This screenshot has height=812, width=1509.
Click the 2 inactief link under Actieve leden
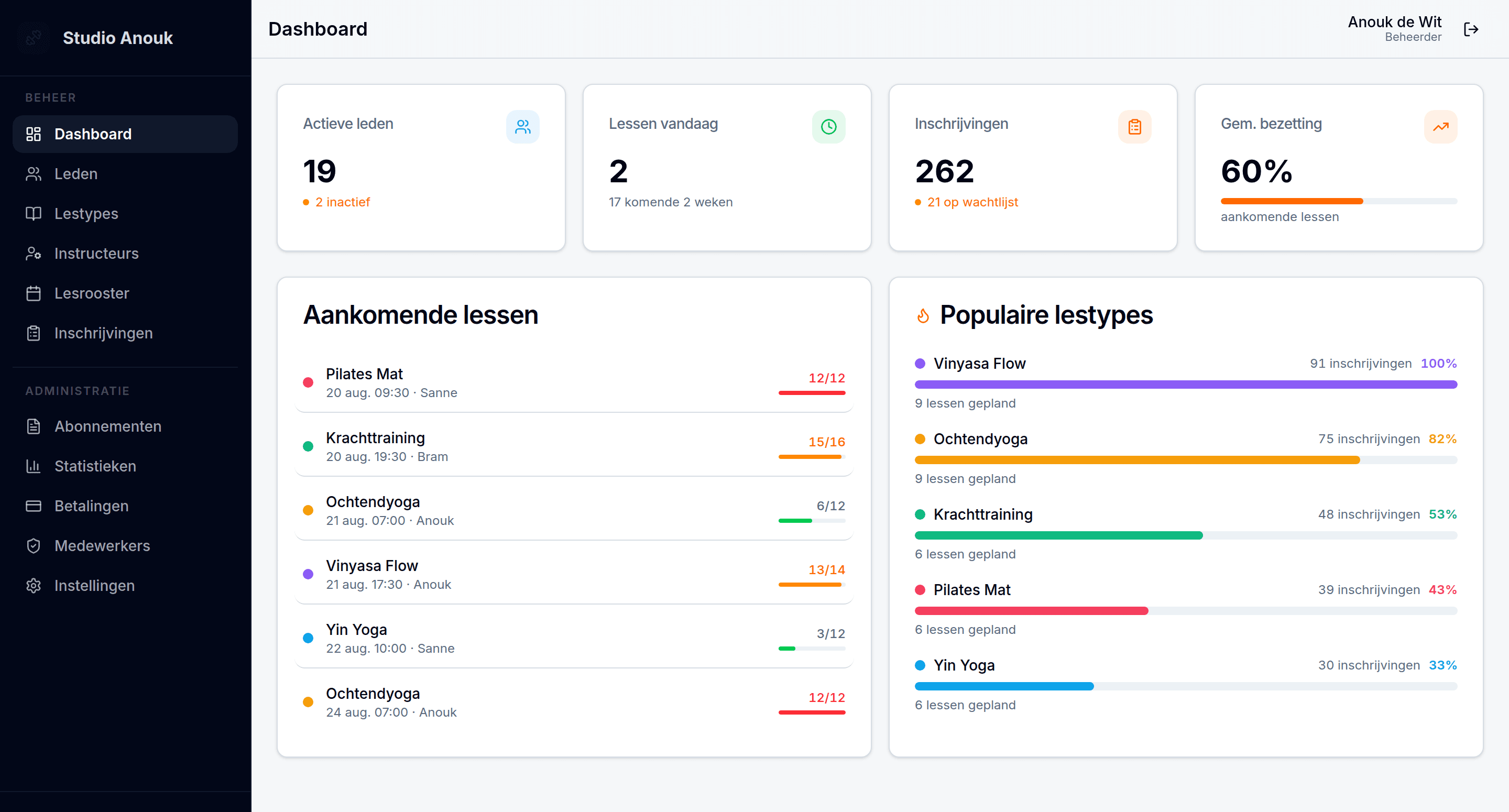click(x=343, y=202)
